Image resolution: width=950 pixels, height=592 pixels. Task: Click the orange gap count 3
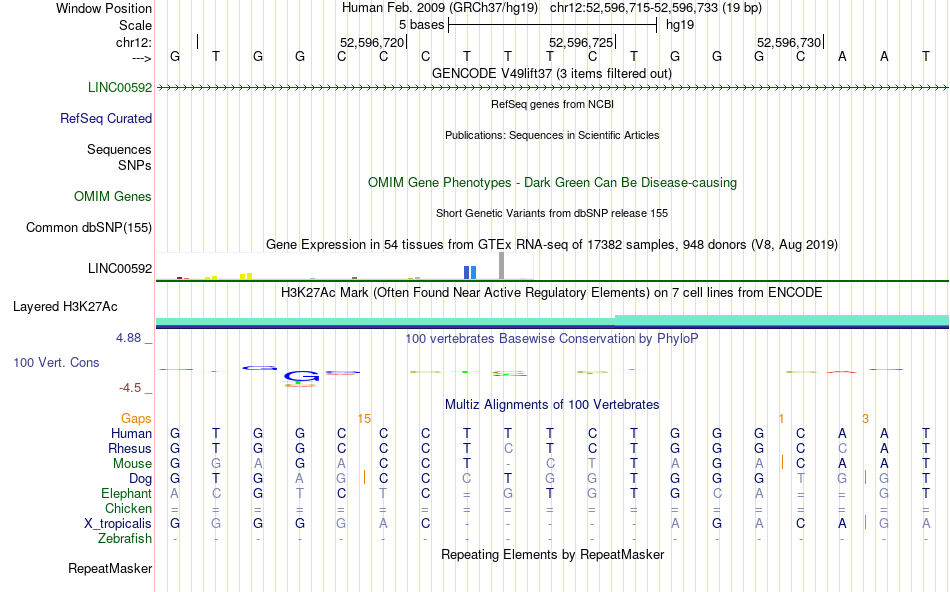tap(865, 419)
